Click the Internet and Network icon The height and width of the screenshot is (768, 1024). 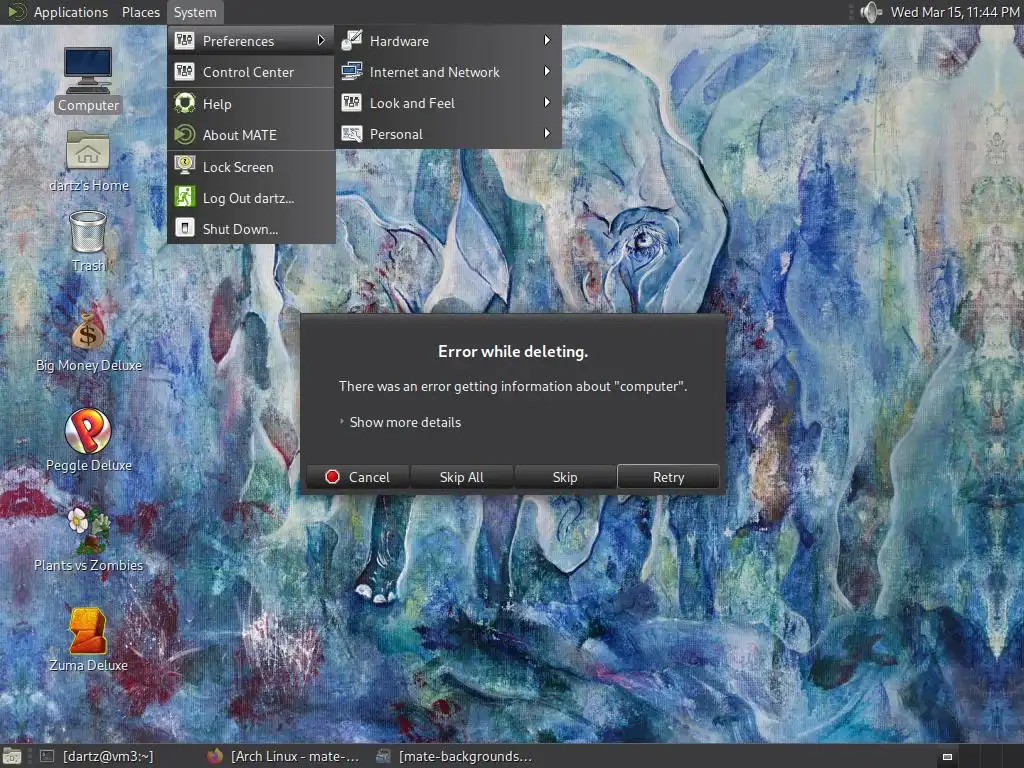pyautogui.click(x=351, y=71)
